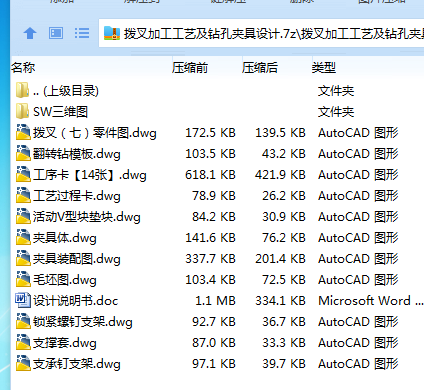Click the 1.1 MB size value

215,301
